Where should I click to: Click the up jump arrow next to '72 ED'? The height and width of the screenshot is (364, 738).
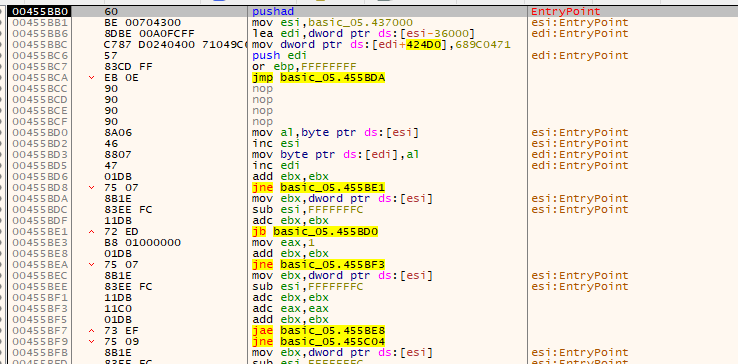pyautogui.click(x=91, y=232)
